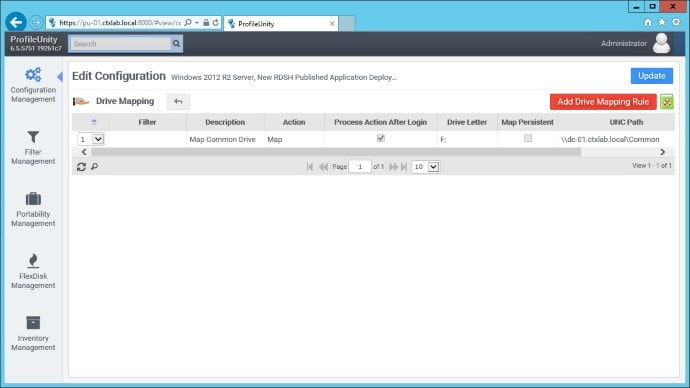Click the grid scroll right arrow

point(662,152)
